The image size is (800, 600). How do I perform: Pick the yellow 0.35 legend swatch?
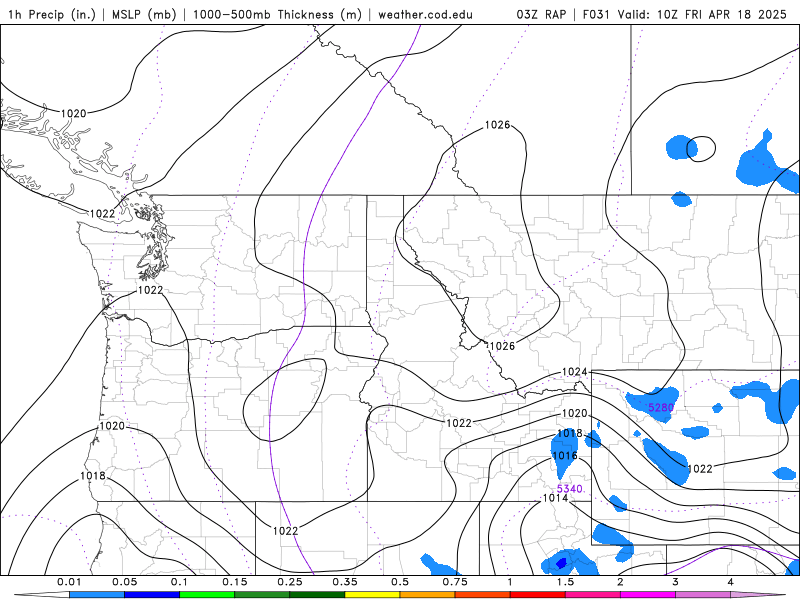tap(372, 595)
